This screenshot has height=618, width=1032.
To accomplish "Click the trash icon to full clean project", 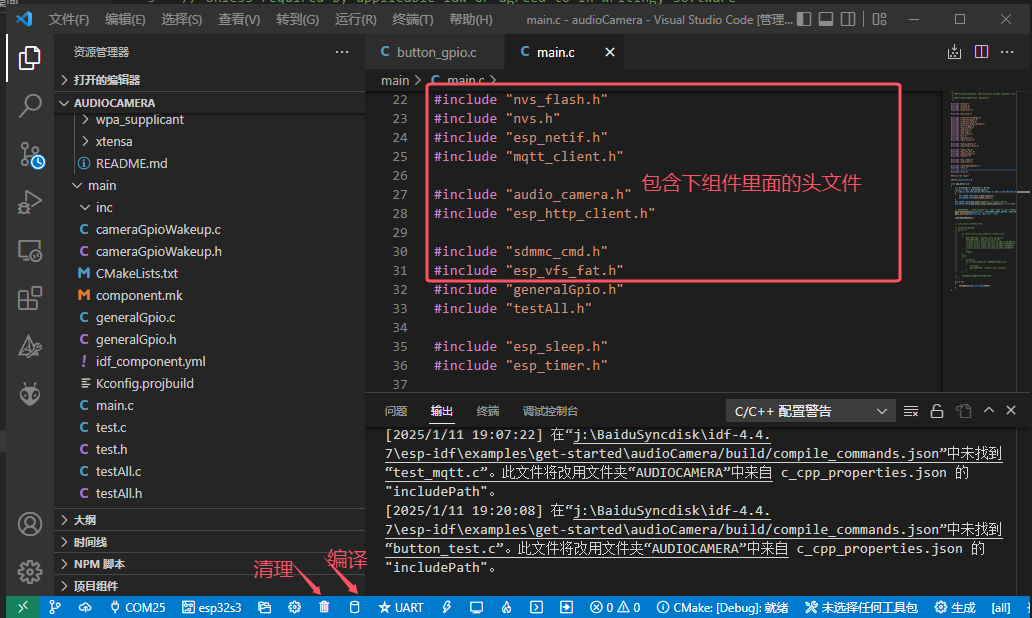I will [324, 607].
